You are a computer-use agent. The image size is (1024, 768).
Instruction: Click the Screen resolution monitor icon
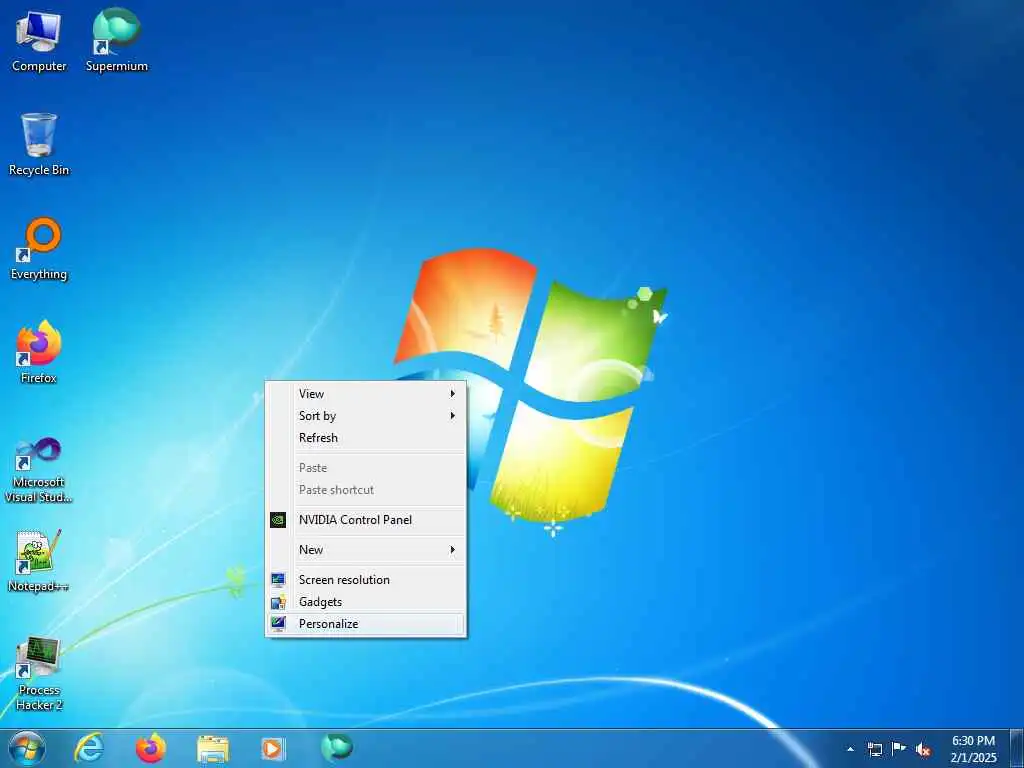pos(278,580)
